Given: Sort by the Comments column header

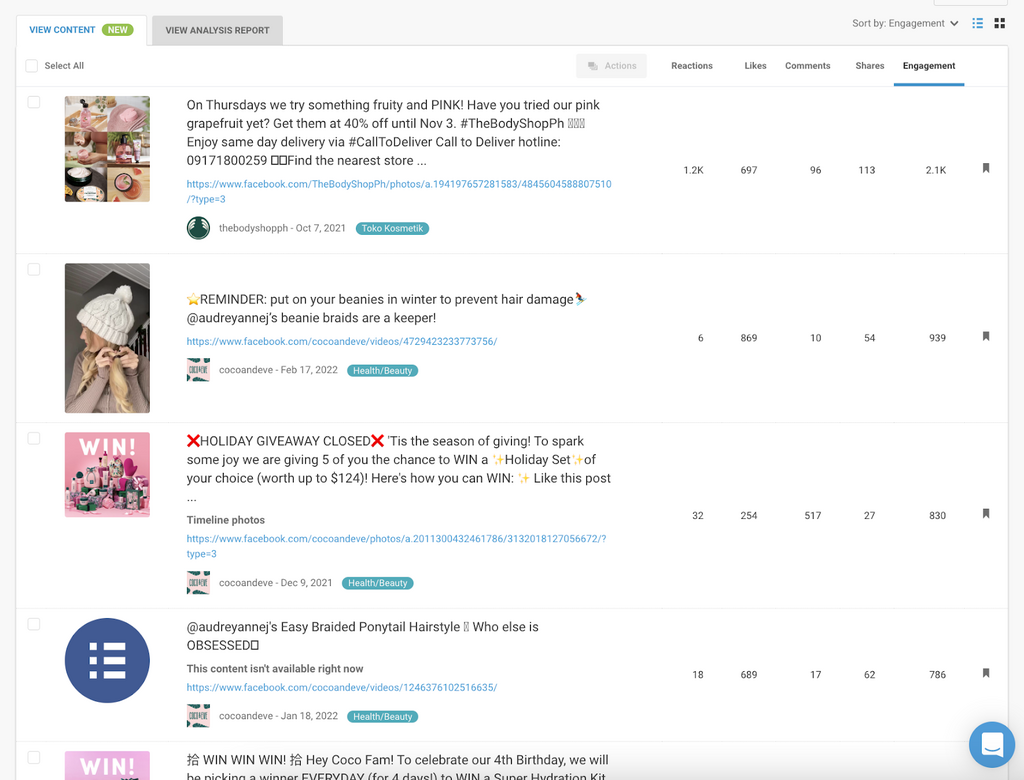Looking at the screenshot, I should point(807,66).
